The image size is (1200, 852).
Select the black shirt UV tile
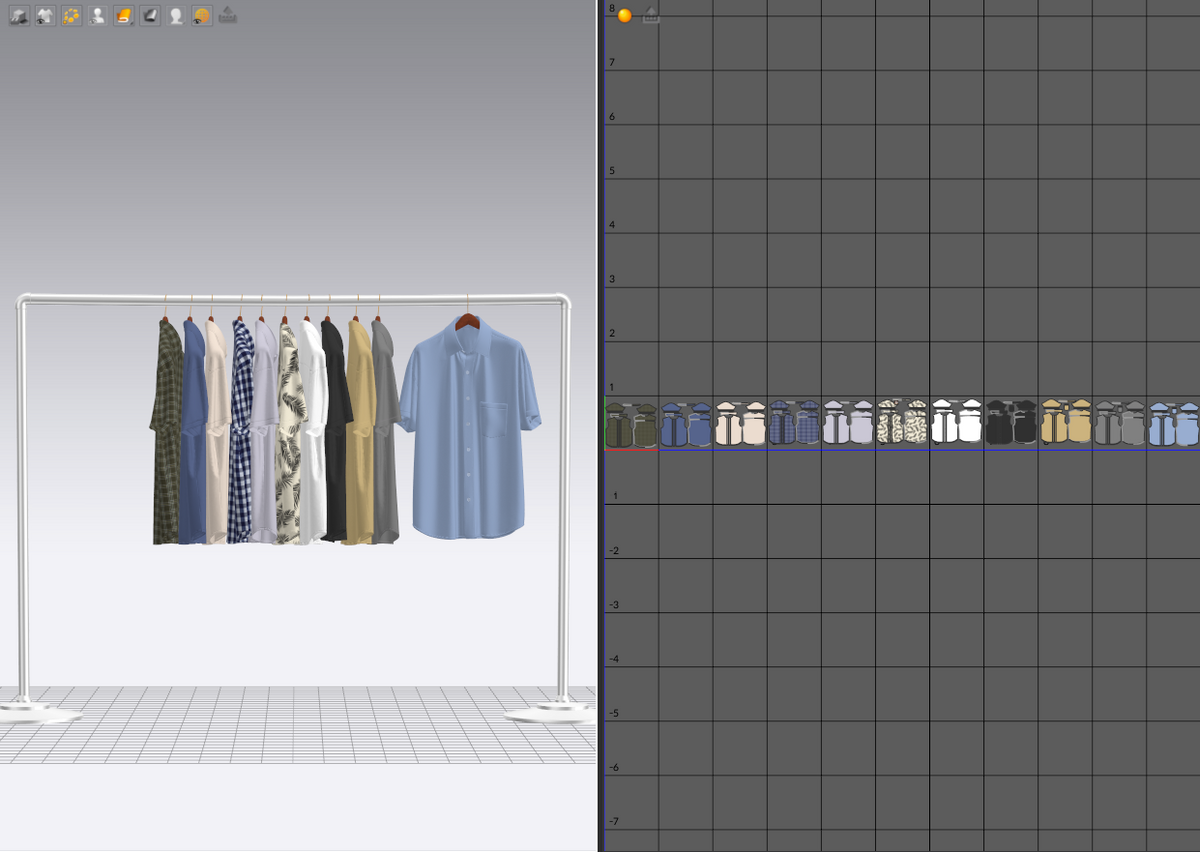pos(1010,423)
